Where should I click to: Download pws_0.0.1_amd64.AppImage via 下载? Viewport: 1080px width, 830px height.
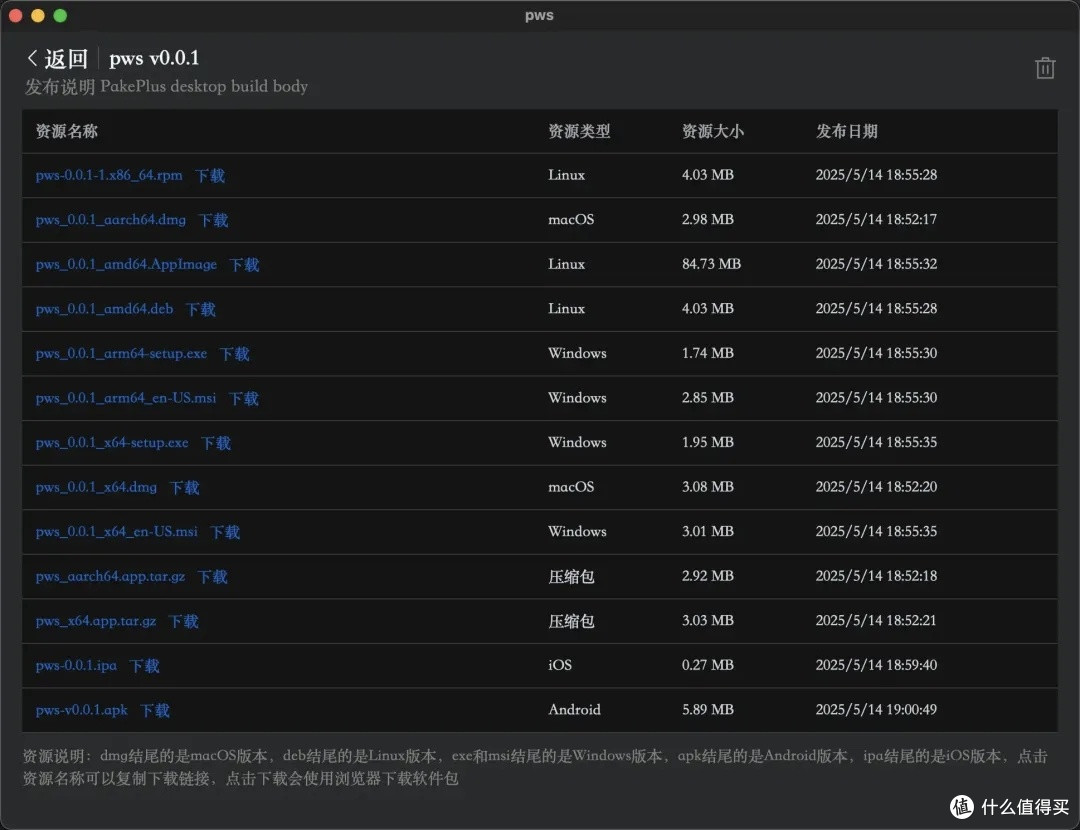click(x=244, y=265)
